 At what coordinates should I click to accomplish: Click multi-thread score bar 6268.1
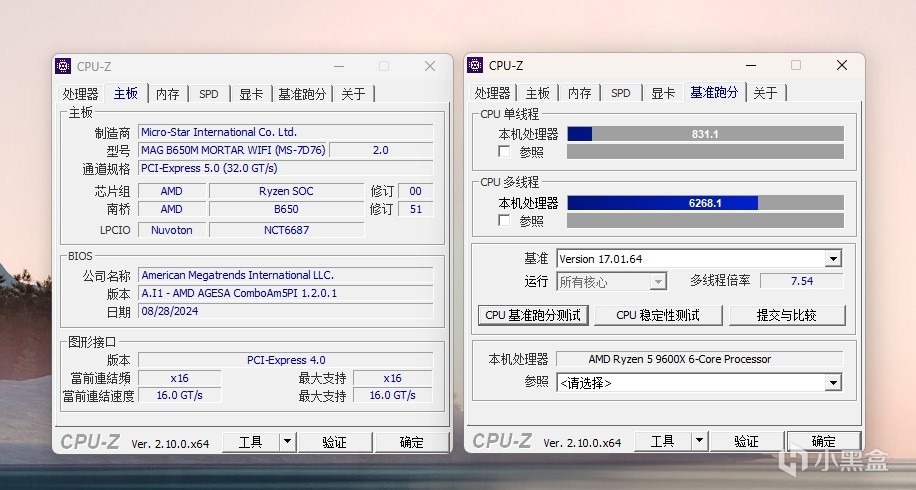click(x=705, y=203)
